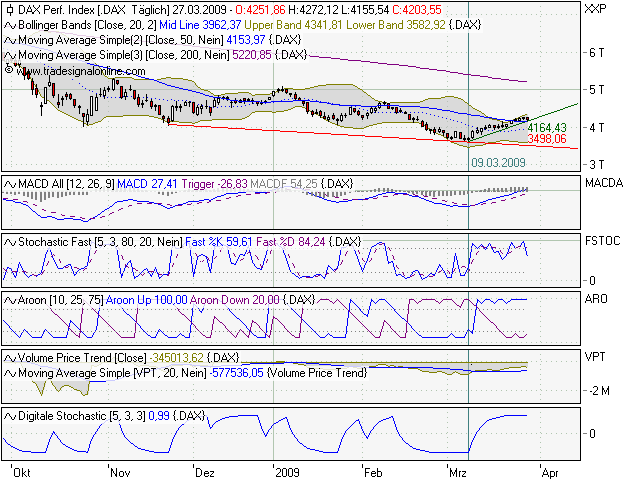Click the MACD 27,41 value
640x480 pixels.
coord(147,184)
